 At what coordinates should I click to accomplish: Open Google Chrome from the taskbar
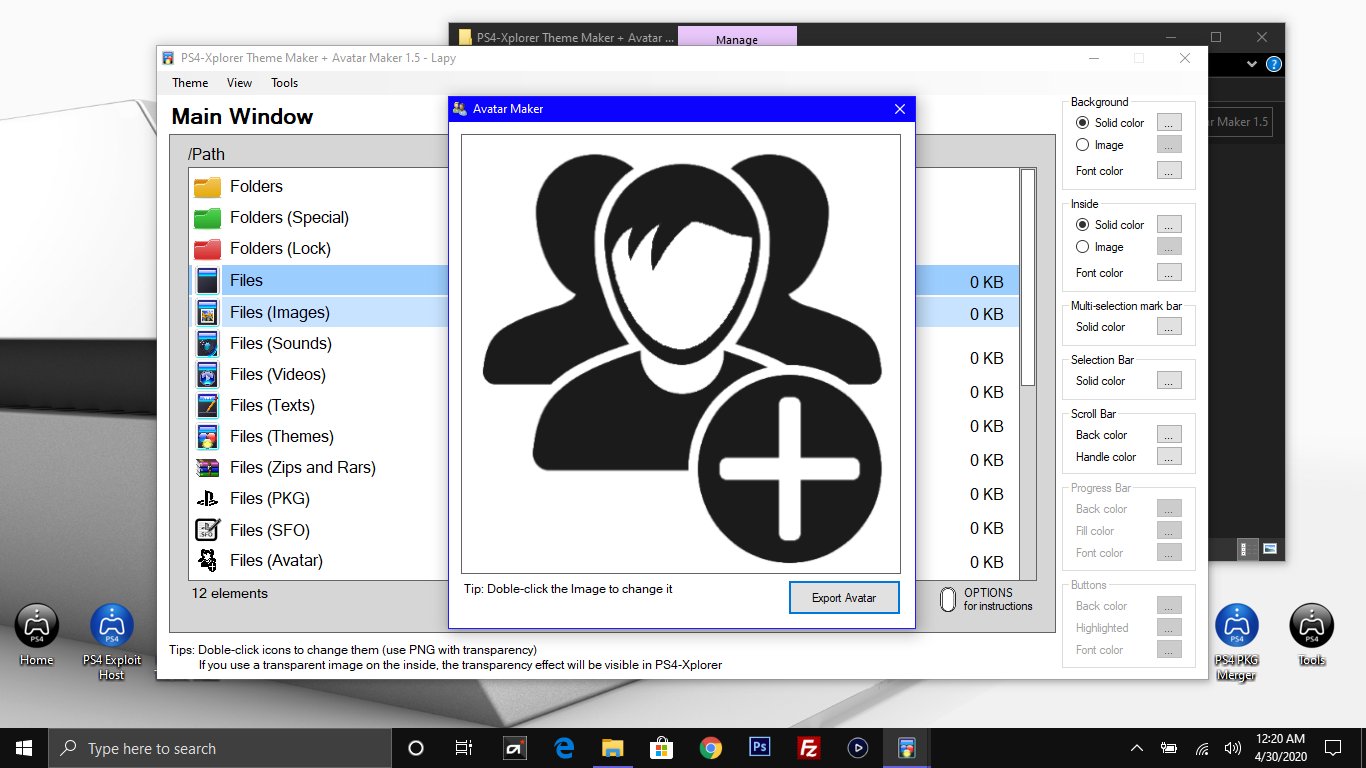[711, 747]
